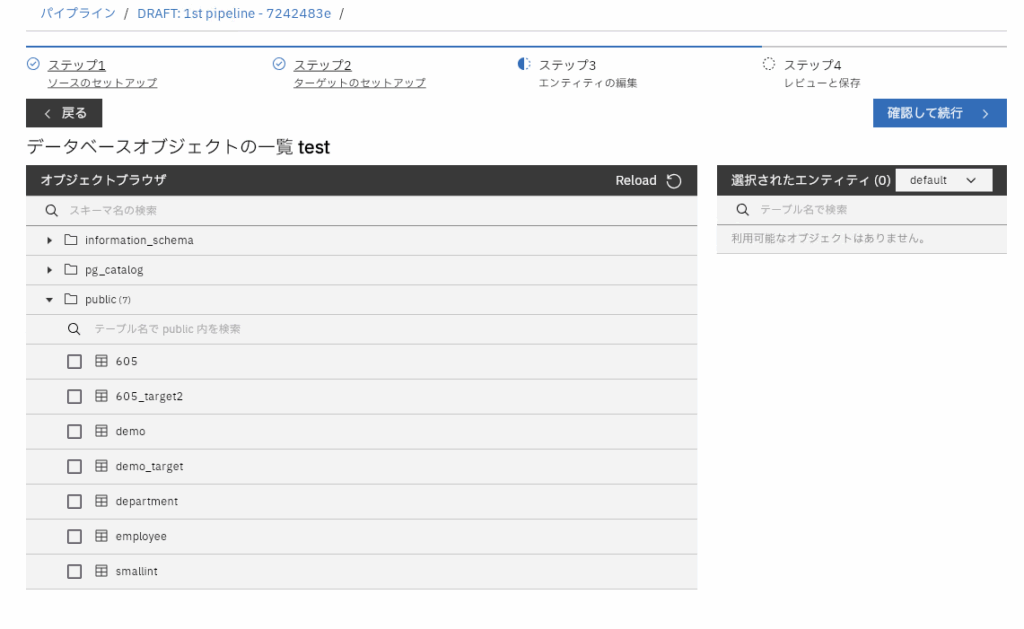The width and height of the screenshot is (1024, 629).
Task: Click the 戻る back button
Action: (64, 113)
